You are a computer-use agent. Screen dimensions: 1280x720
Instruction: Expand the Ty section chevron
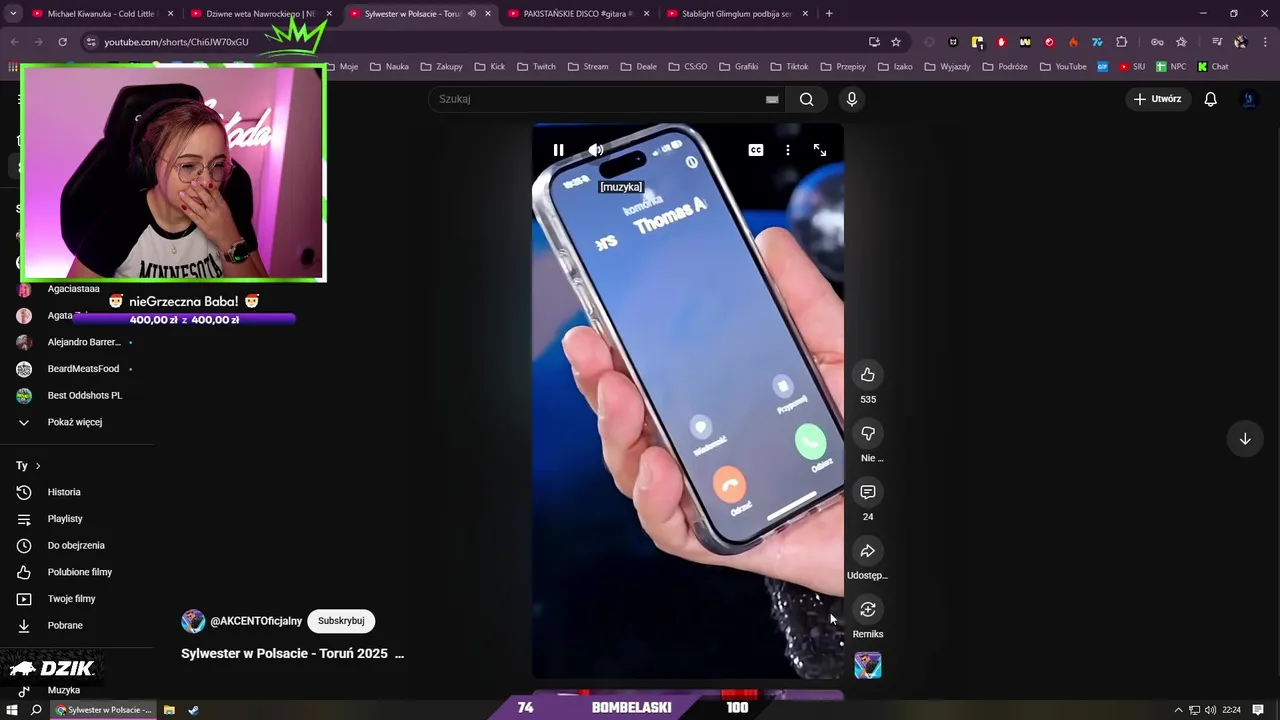[38, 466]
